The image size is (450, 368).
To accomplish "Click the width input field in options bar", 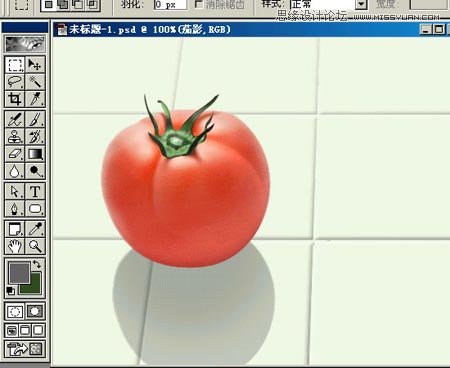I will tap(429, 4).
